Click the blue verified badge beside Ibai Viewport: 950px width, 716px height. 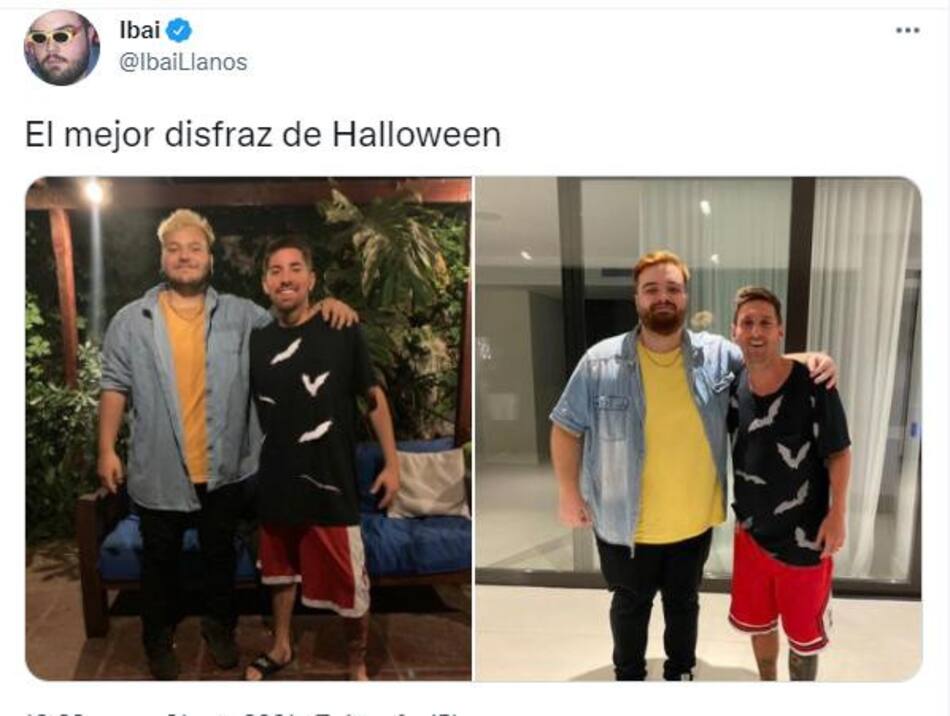(x=179, y=30)
